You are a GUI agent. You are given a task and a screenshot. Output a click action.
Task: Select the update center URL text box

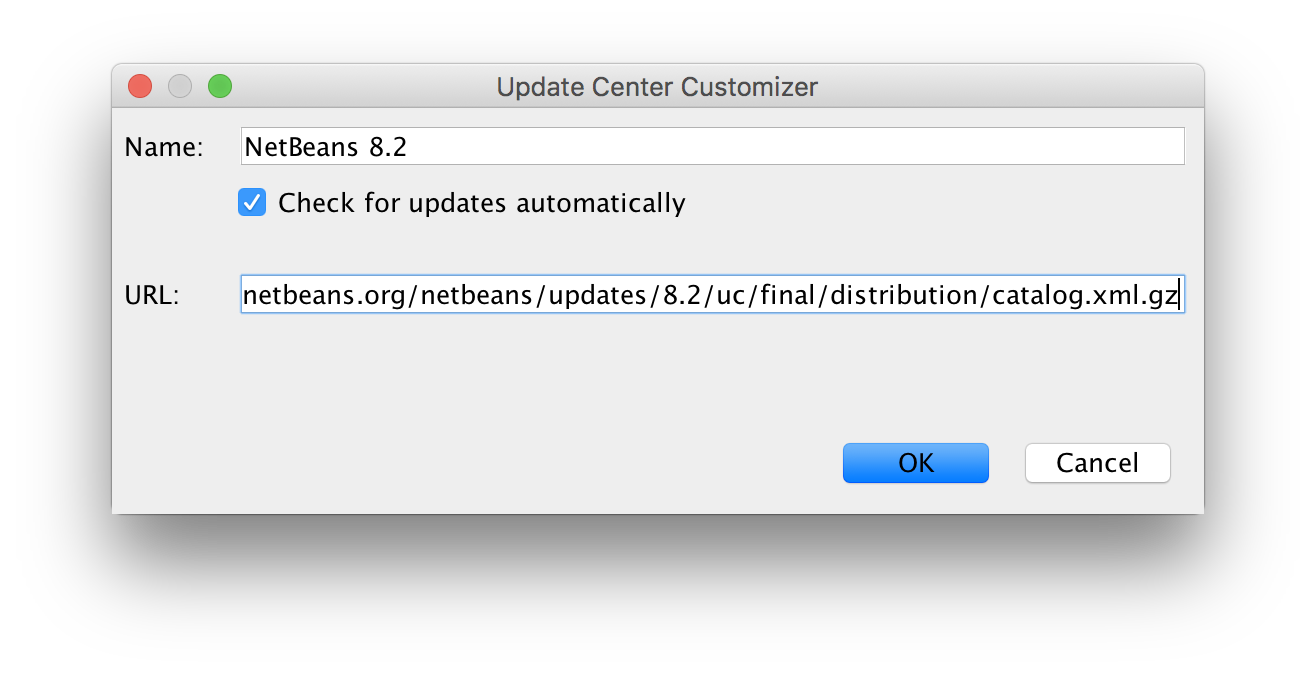711,294
